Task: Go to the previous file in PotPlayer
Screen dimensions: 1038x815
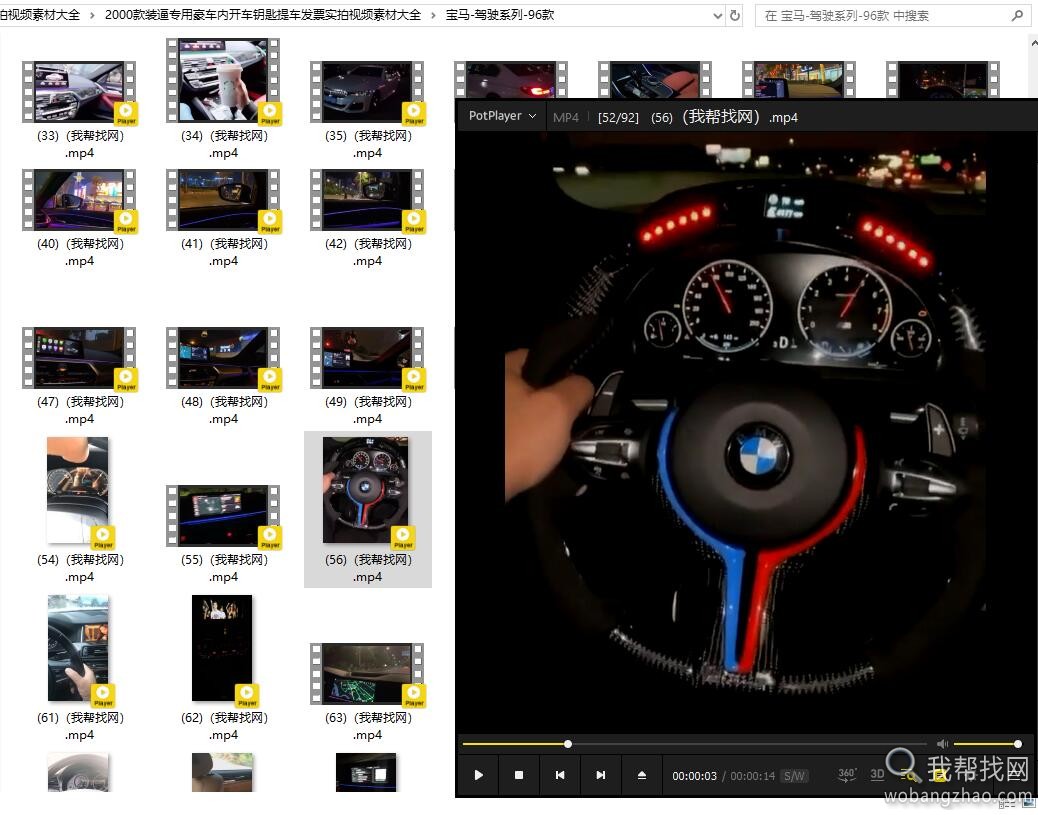Action: 560,775
